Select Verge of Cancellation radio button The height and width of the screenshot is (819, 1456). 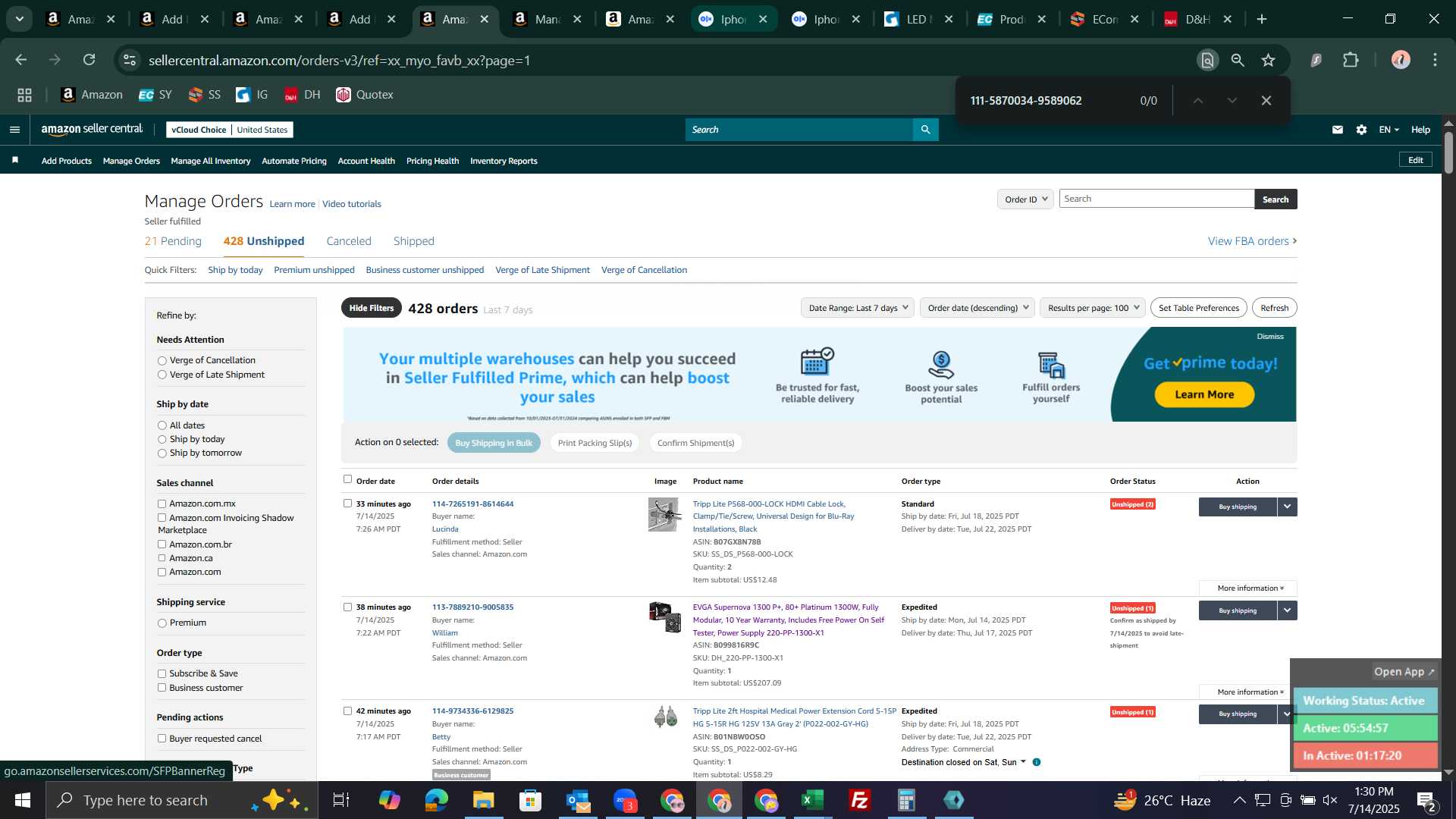pyautogui.click(x=162, y=361)
